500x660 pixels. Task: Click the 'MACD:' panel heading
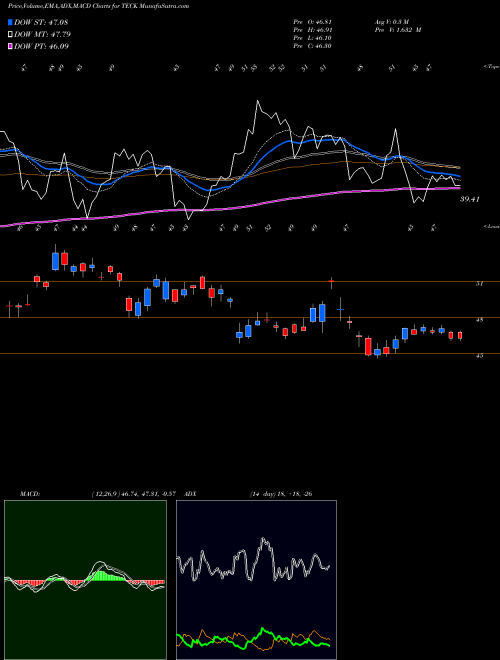(30, 494)
